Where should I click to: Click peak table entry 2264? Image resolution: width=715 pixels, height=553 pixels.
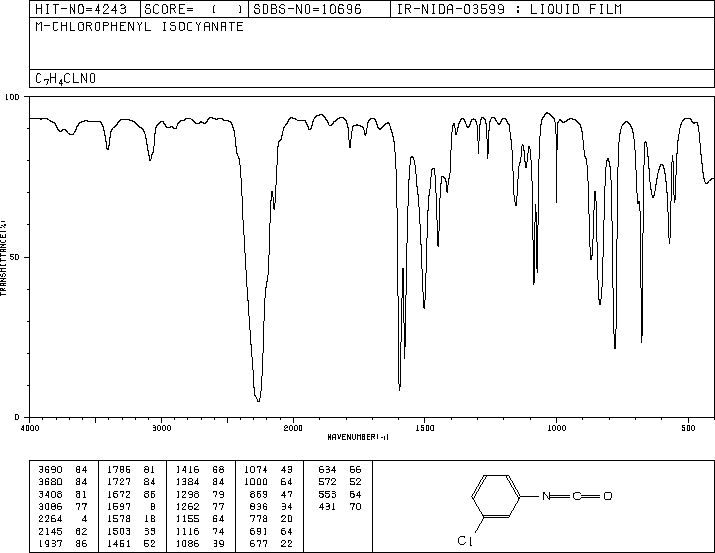pos(50,519)
